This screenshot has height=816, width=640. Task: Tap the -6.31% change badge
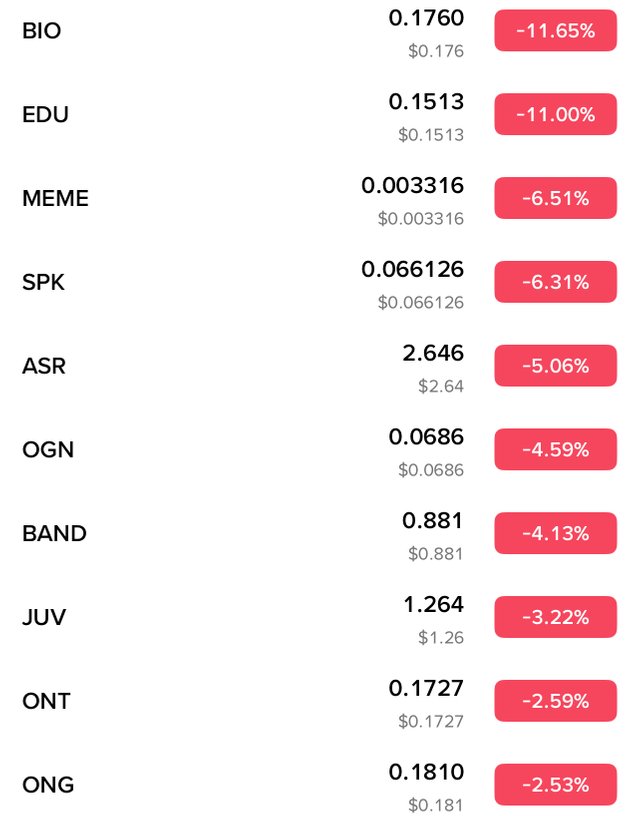click(555, 282)
